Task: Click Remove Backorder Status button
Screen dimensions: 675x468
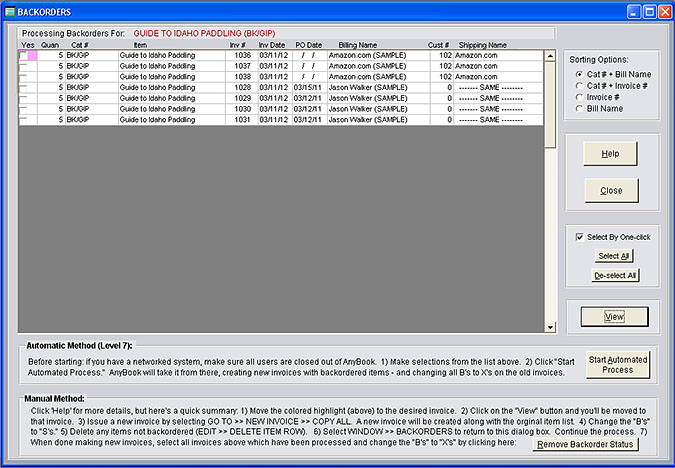Action: (585, 444)
